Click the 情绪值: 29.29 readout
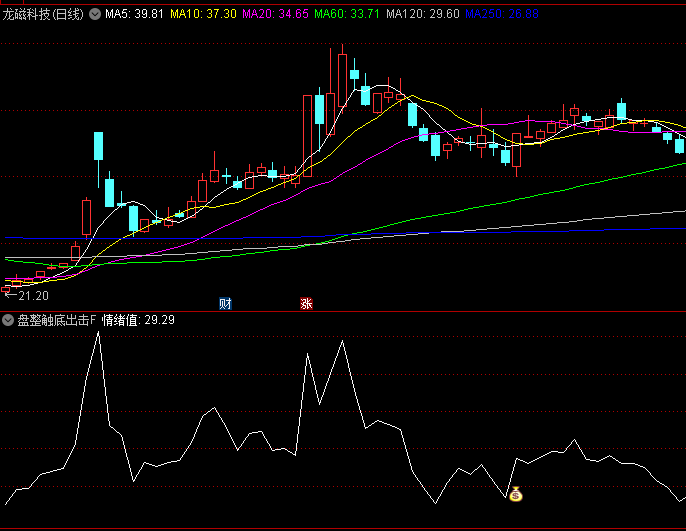Image resolution: width=686 pixels, height=531 pixels. pyautogui.click(x=138, y=320)
